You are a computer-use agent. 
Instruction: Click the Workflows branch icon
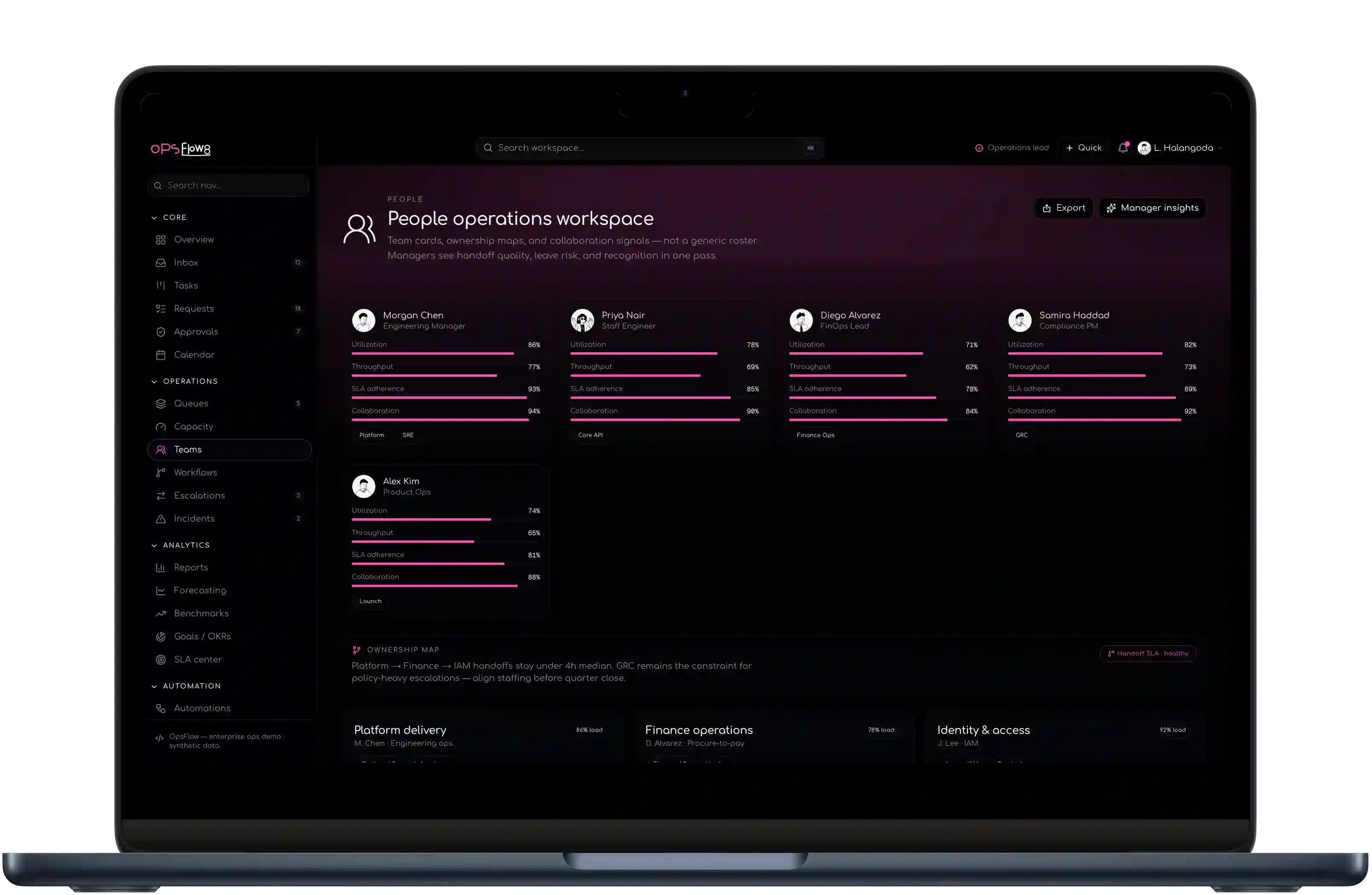tap(161, 473)
